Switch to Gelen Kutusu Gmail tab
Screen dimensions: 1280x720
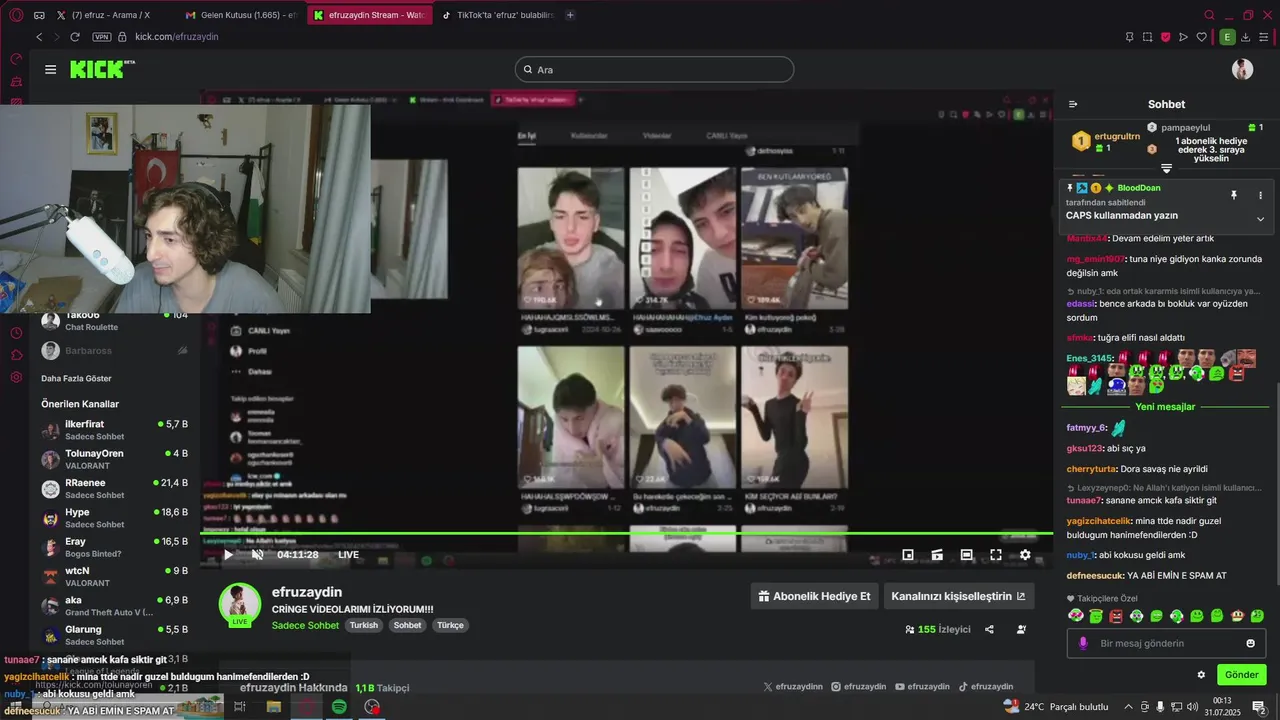pyautogui.click(x=240, y=15)
